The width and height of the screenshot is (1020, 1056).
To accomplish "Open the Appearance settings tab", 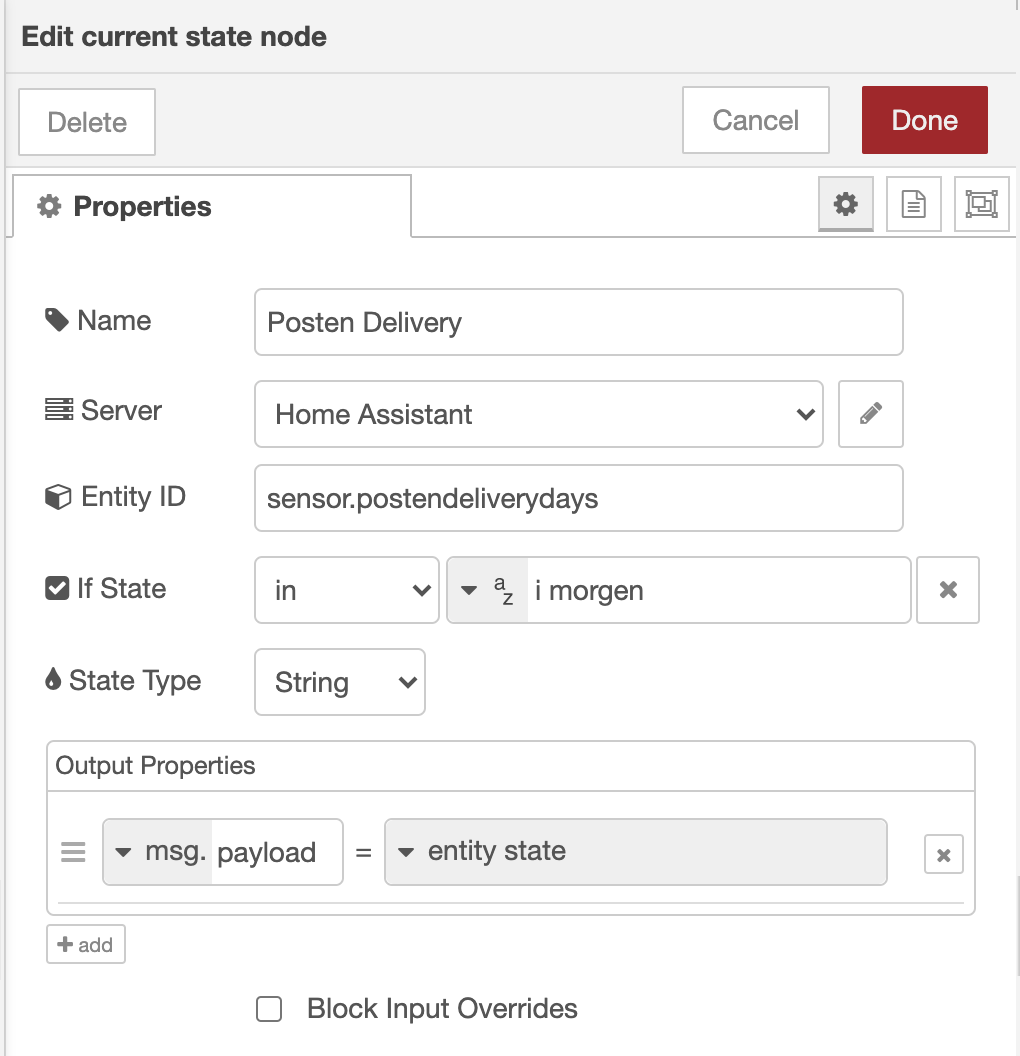I will point(981,204).
